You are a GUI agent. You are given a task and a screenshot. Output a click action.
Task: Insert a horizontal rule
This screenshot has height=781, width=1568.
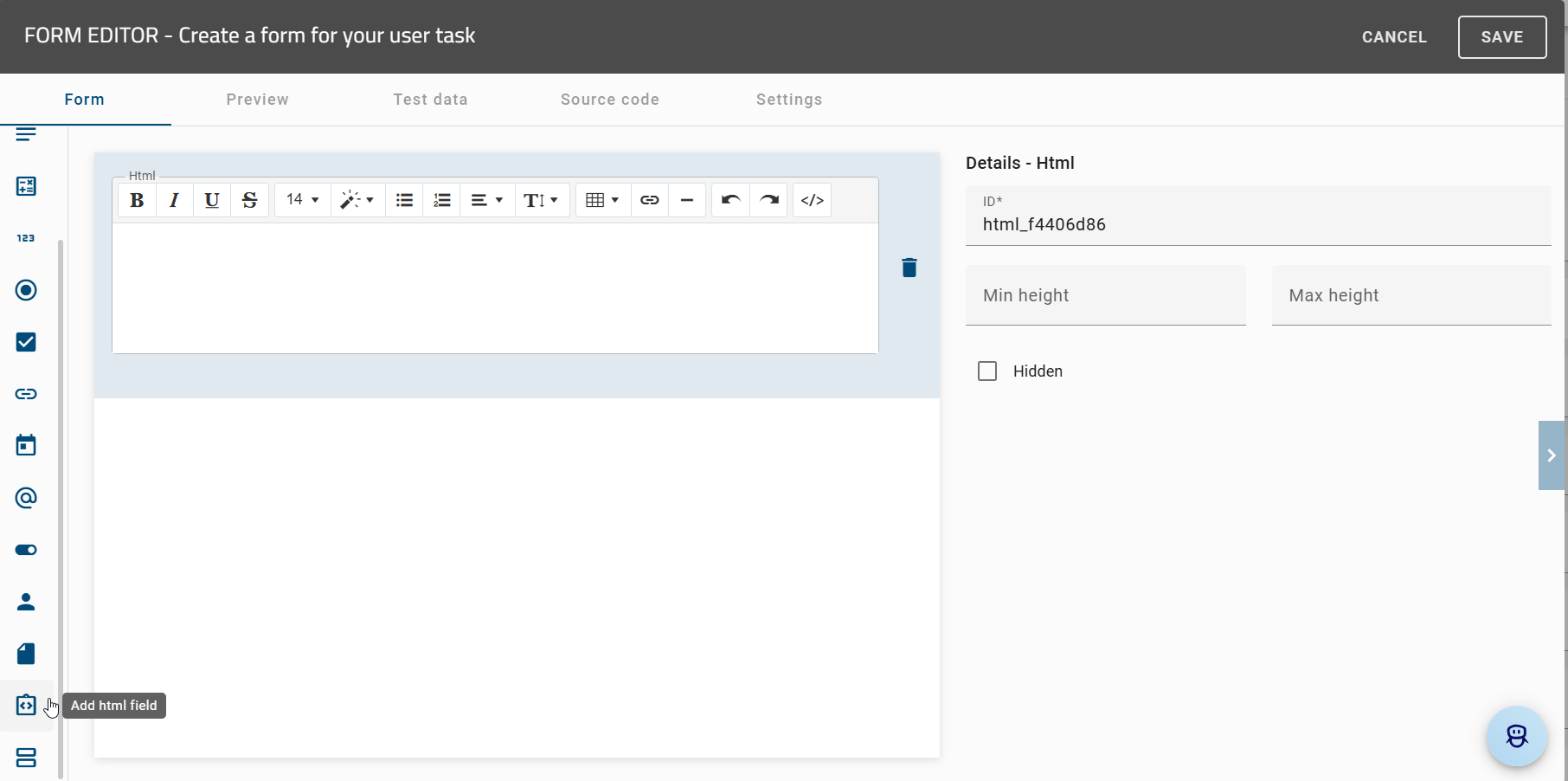click(x=687, y=200)
